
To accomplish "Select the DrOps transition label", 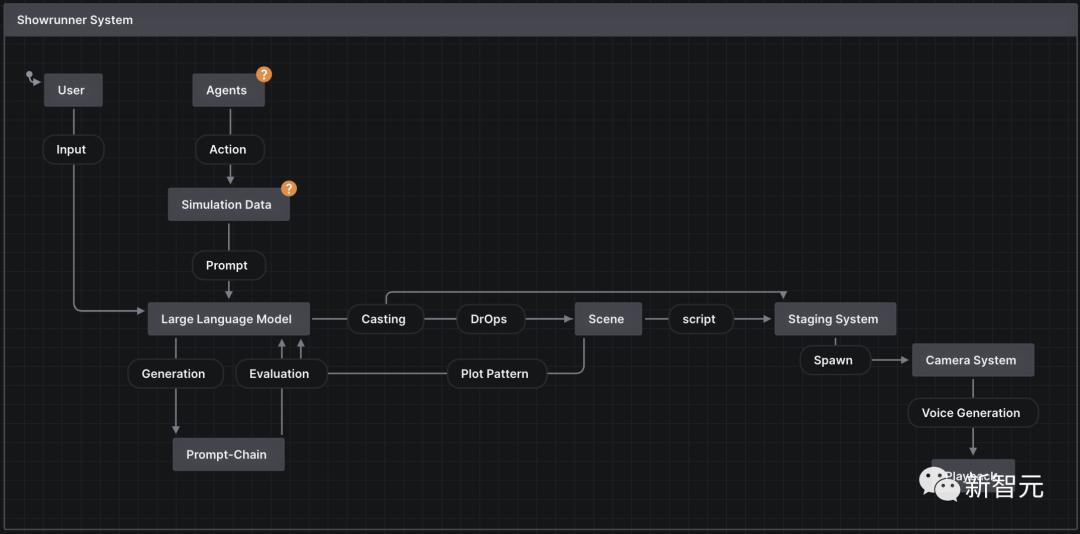I will click(x=489, y=319).
